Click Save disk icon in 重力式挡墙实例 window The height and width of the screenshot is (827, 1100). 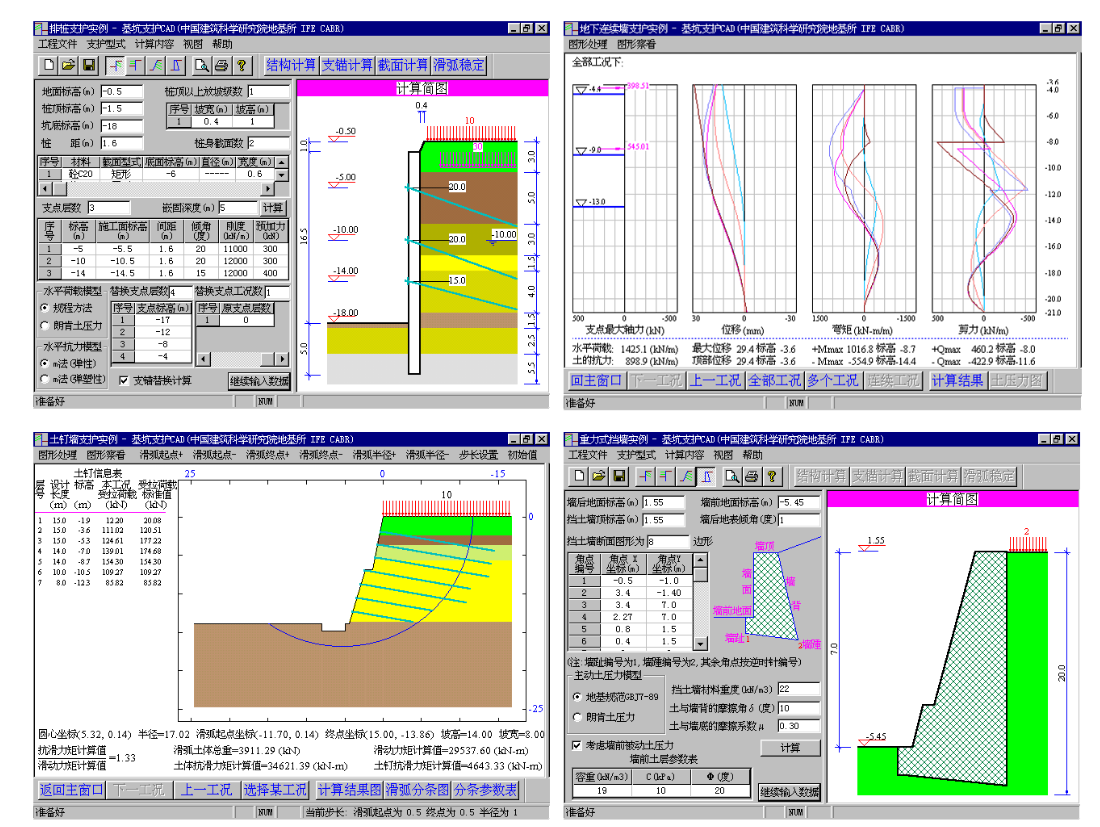[x=619, y=476]
